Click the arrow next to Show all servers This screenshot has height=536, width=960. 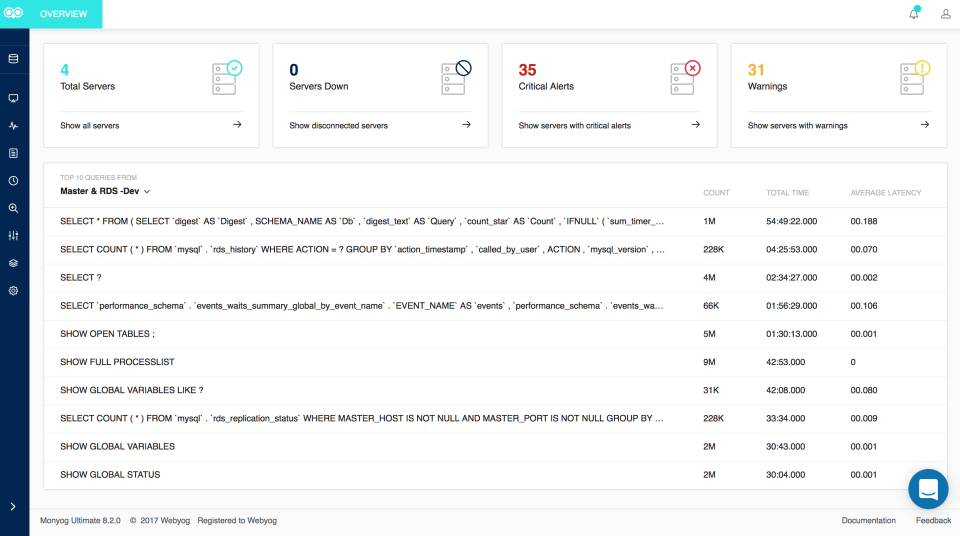[237, 124]
